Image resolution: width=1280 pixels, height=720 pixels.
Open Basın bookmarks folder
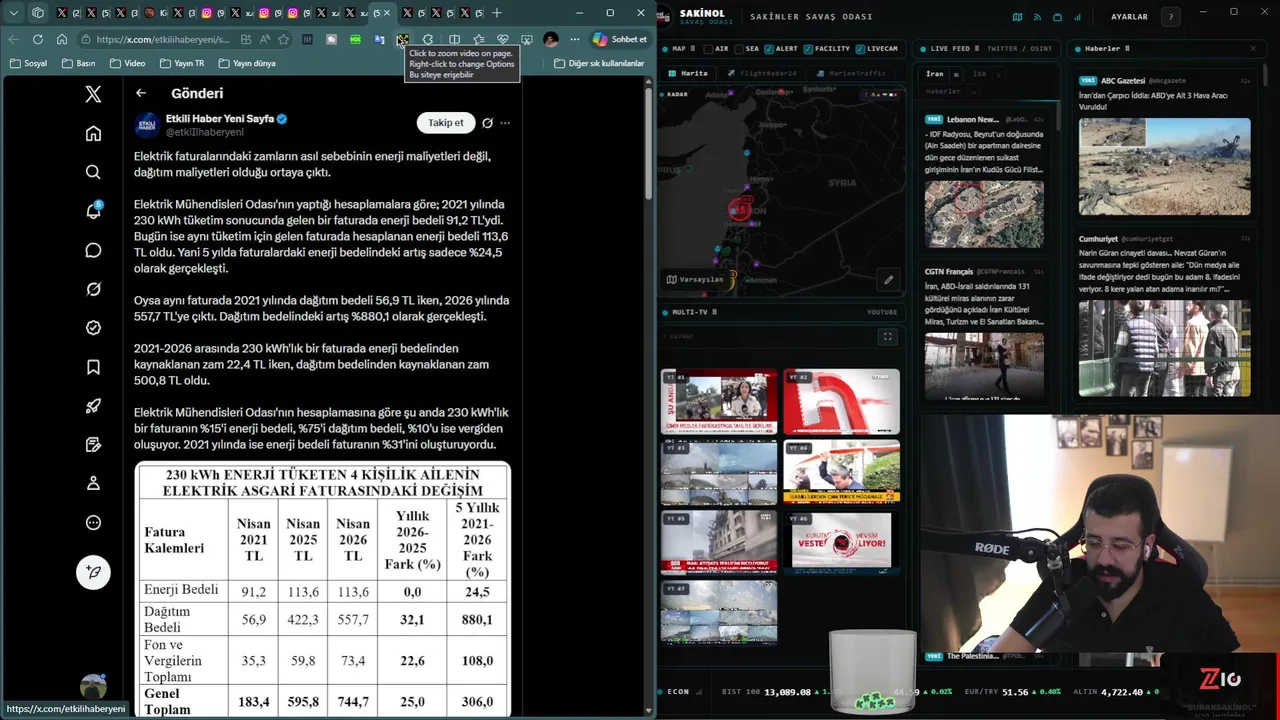click(78, 63)
